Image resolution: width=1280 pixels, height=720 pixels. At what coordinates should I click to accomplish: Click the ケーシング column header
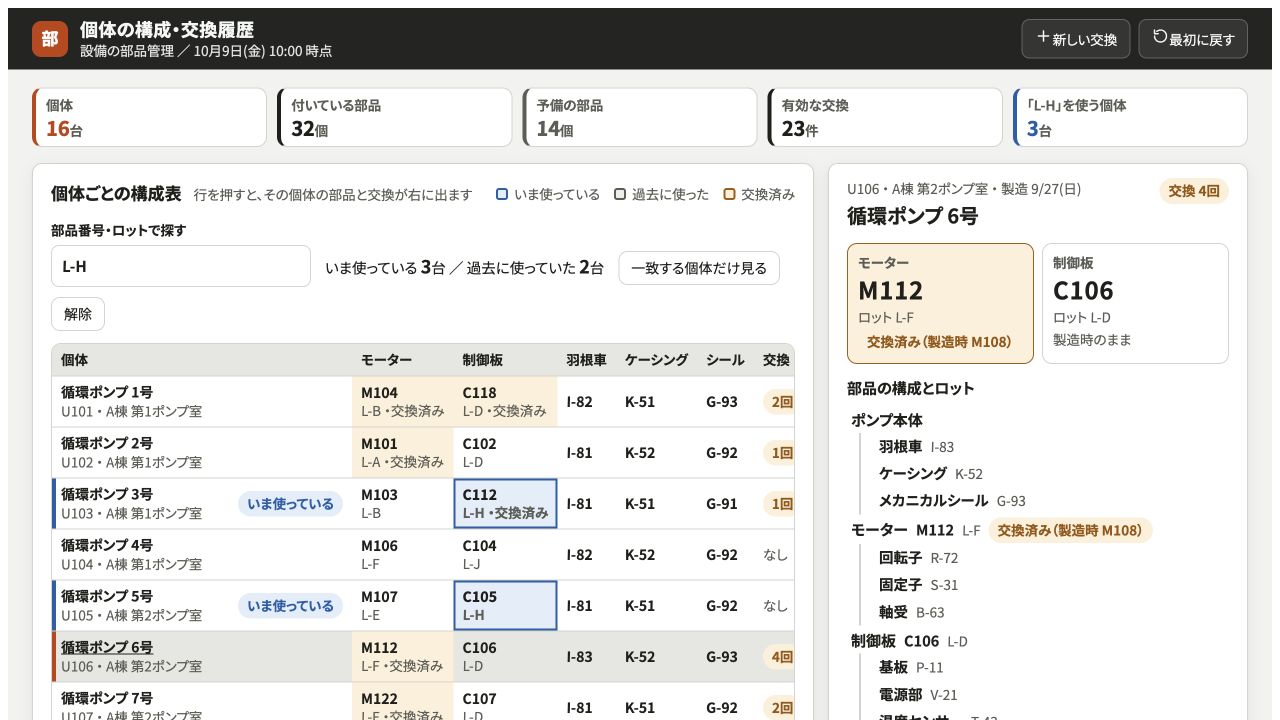[656, 360]
